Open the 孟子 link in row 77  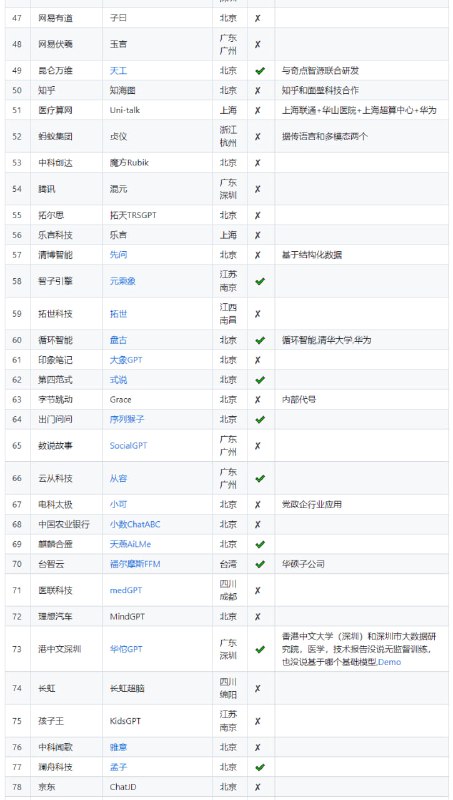click(118, 767)
